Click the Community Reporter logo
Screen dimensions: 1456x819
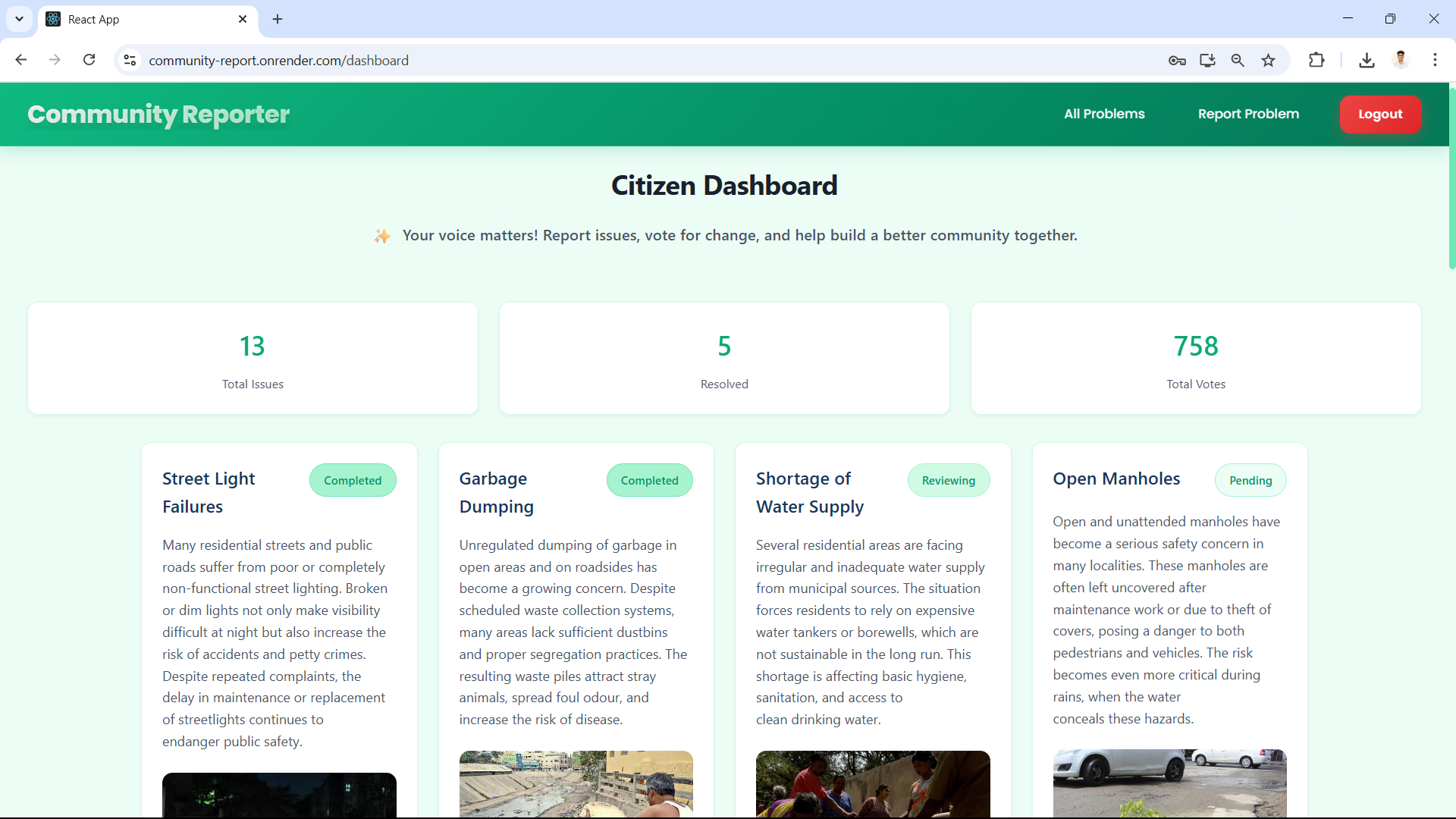[158, 114]
